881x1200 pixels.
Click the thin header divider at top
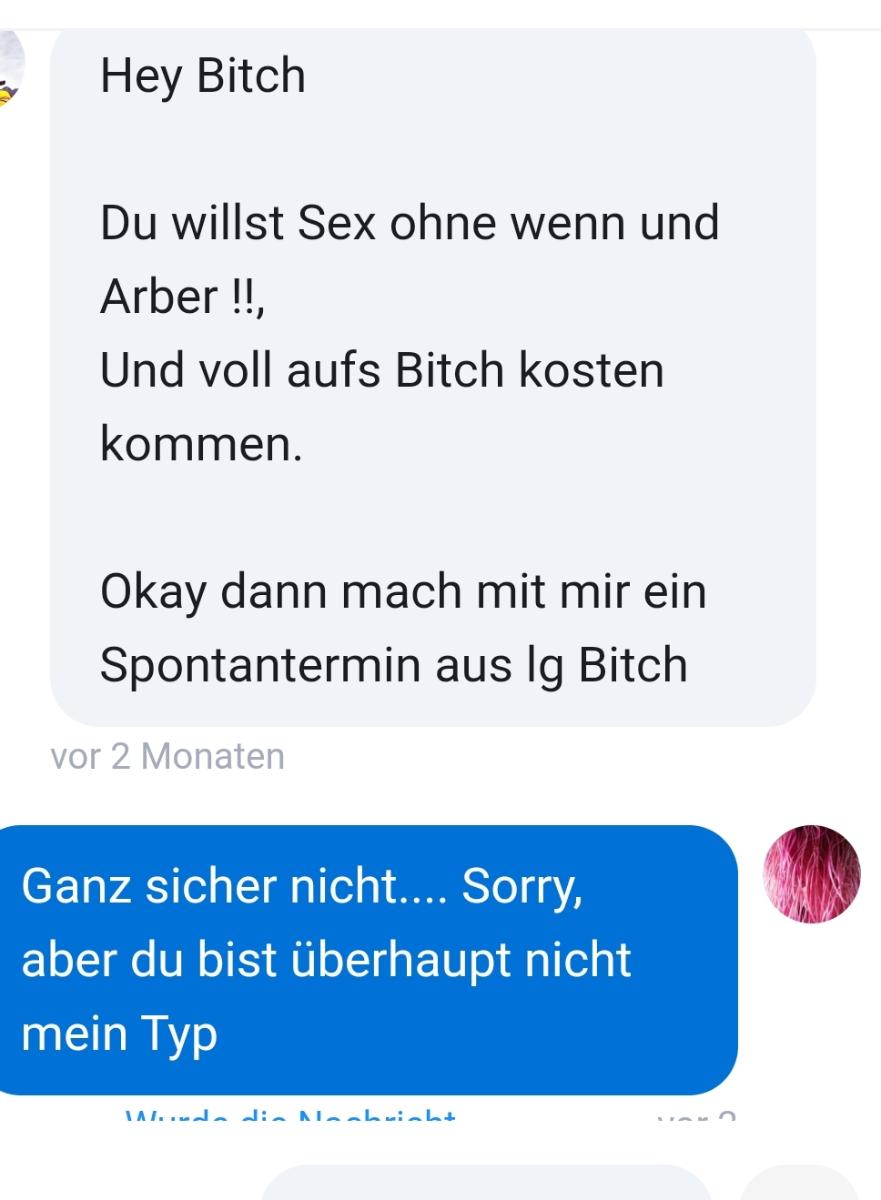click(x=440, y=30)
